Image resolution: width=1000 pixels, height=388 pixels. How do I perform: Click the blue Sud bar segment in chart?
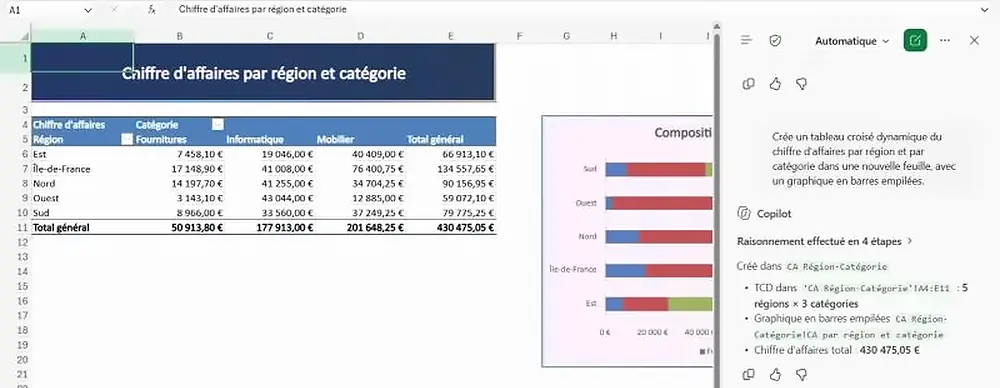pos(616,169)
